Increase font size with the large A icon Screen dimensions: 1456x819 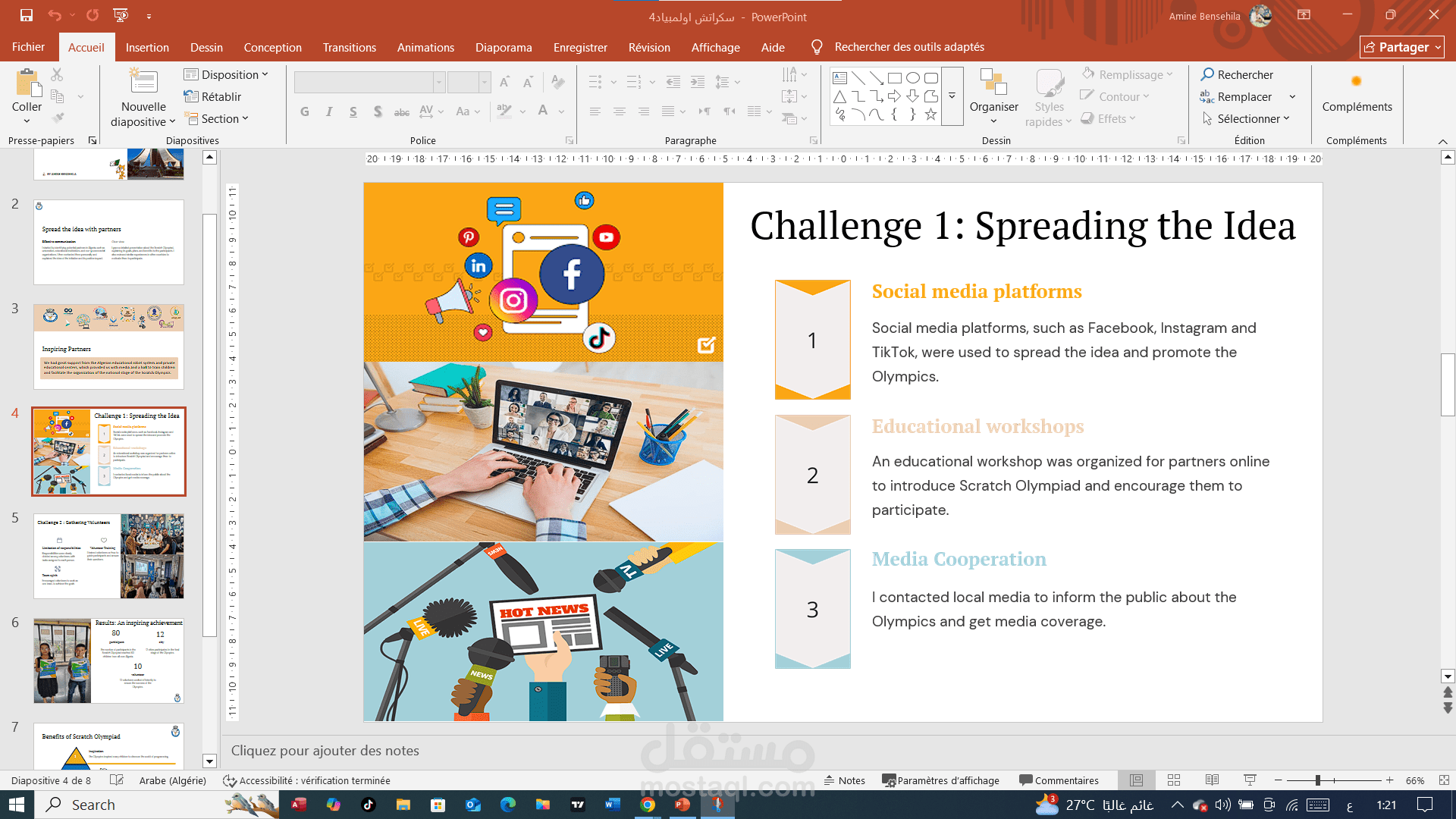[x=505, y=82]
